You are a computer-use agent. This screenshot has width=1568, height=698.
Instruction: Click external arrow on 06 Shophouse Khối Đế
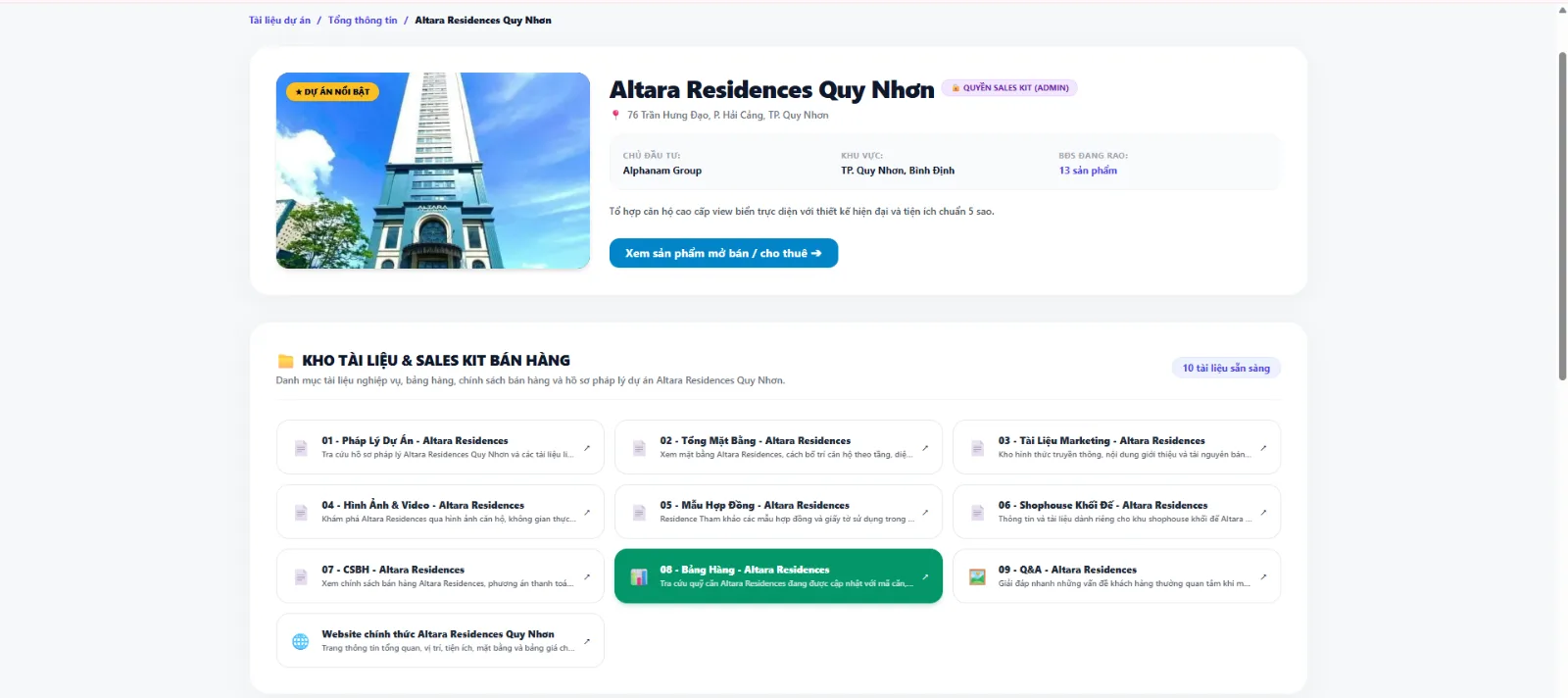[x=1262, y=512]
